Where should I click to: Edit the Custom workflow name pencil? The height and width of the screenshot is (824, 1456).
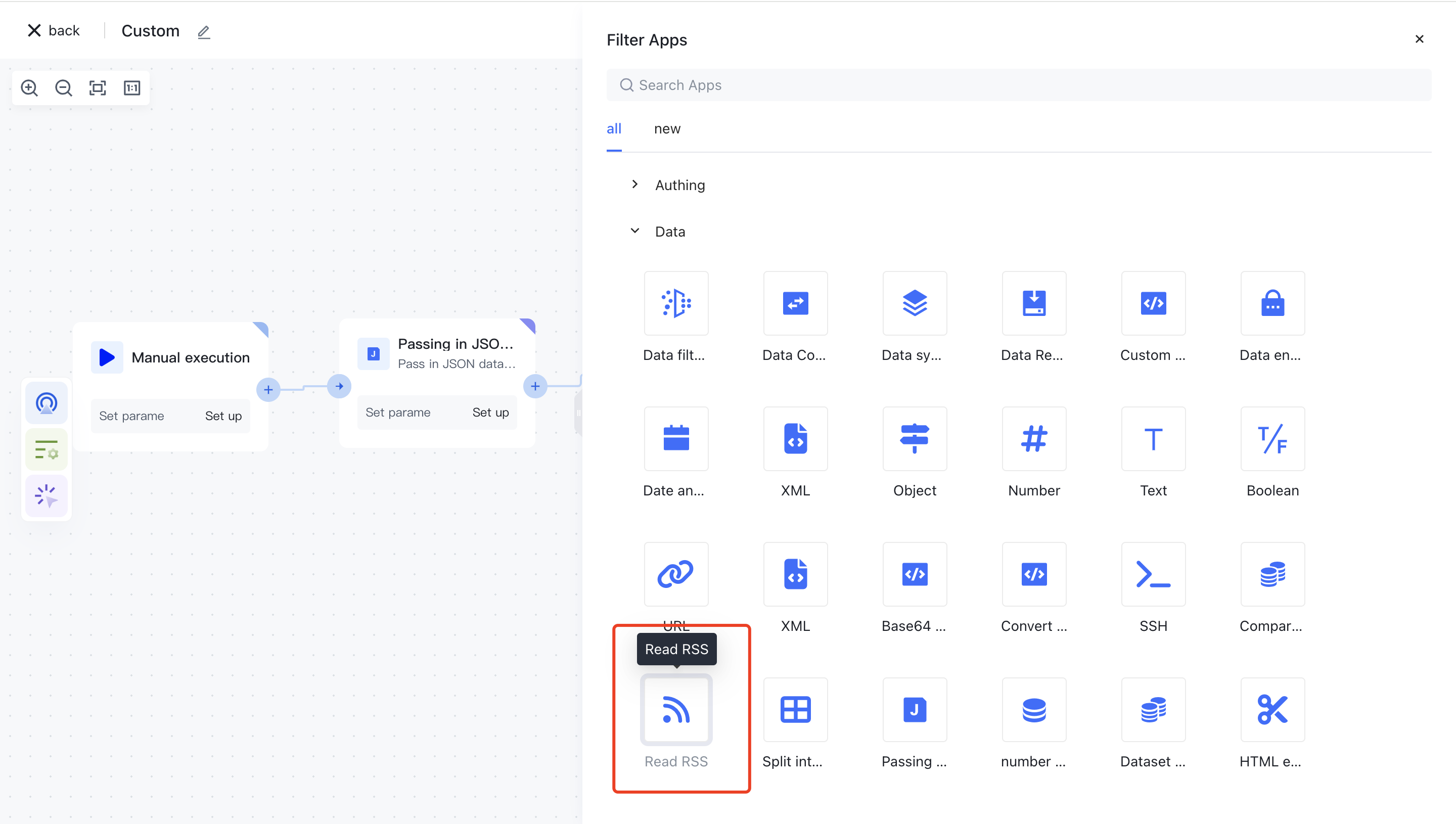tap(204, 32)
